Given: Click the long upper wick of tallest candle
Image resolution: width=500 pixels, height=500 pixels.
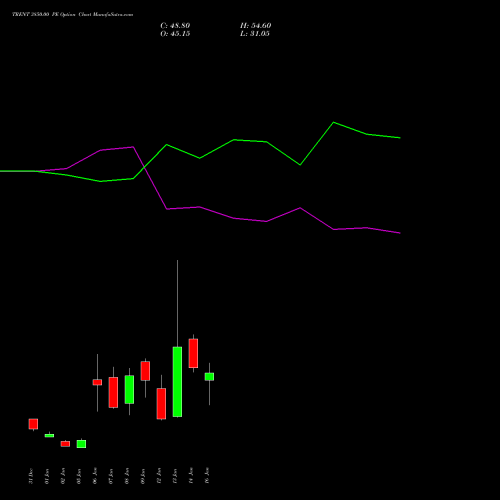Looking at the screenshot, I should pos(177,303).
